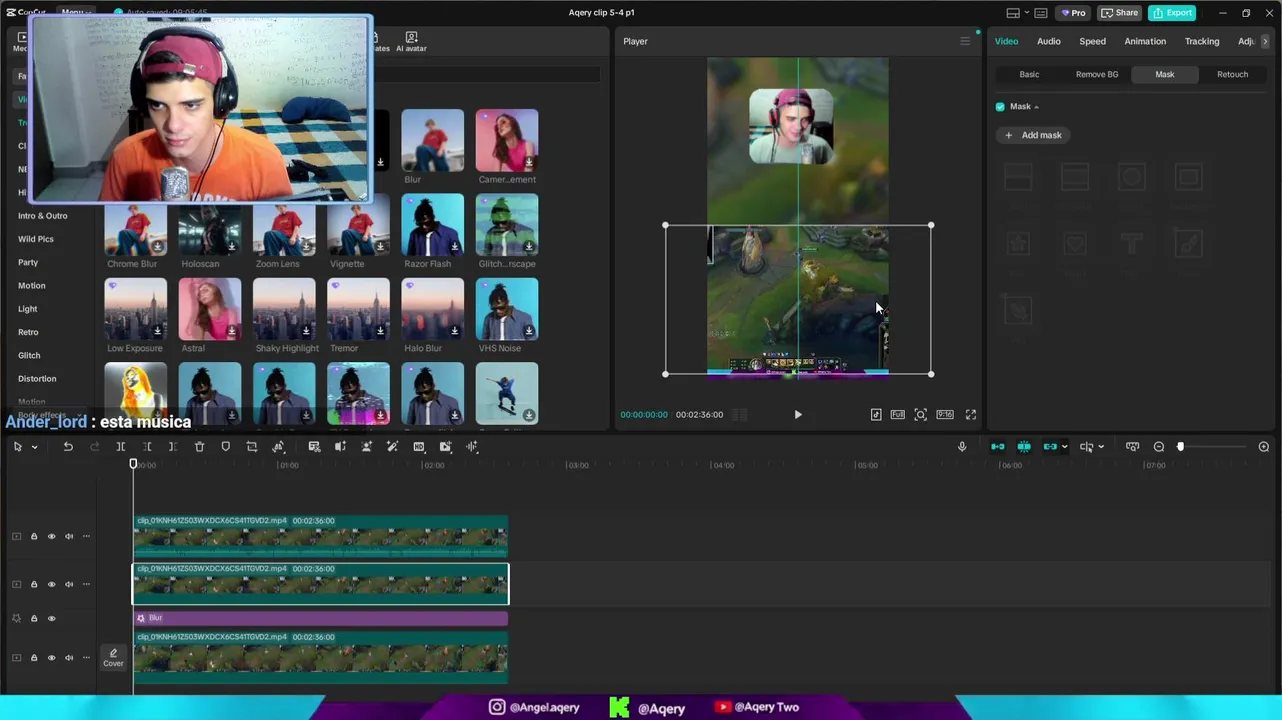Image resolution: width=1282 pixels, height=720 pixels.
Task: Click the Full preview quality button
Action: coord(898,414)
